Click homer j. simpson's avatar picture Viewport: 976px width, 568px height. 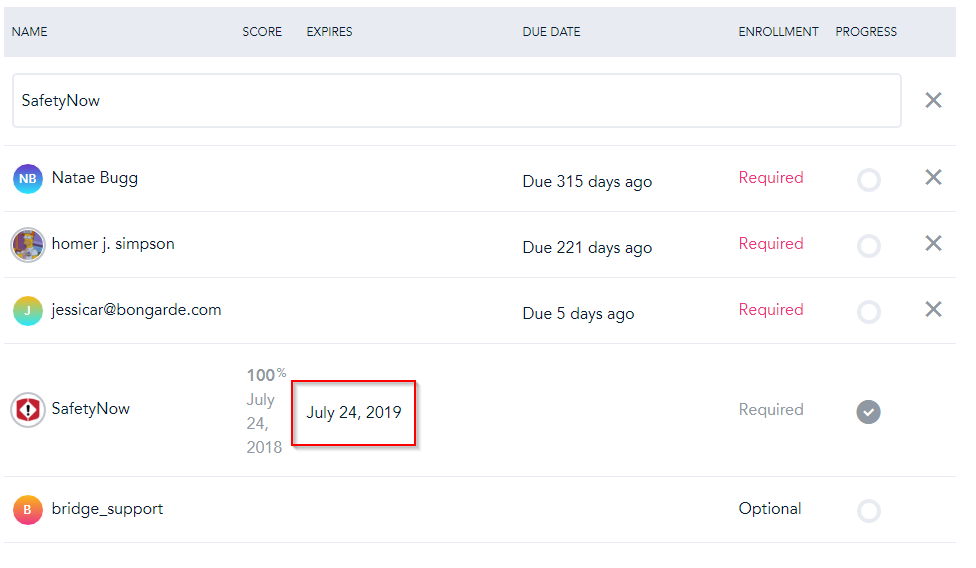[28, 245]
